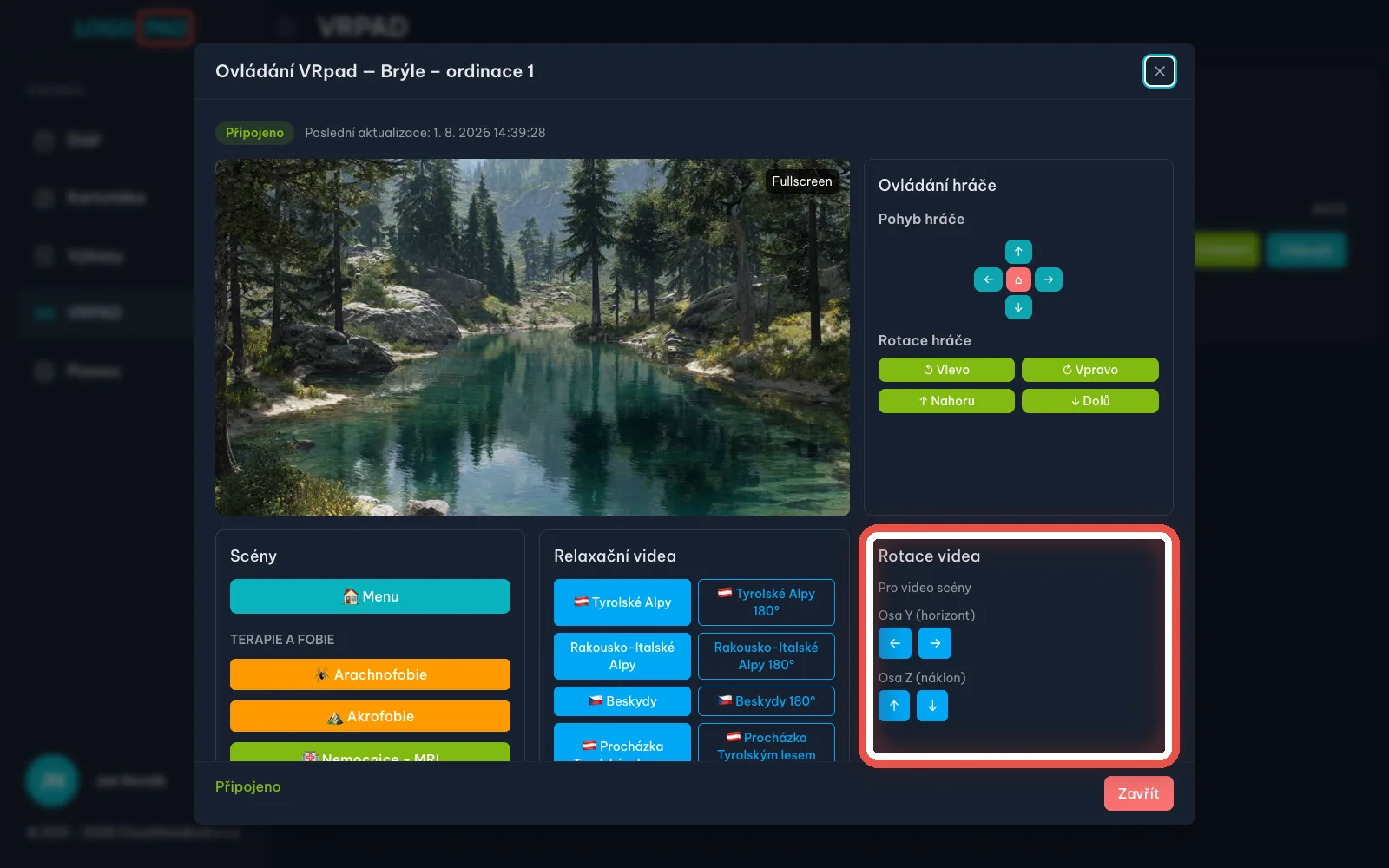Image resolution: width=1389 pixels, height=868 pixels.
Task: Click the Pohyb hráče label
Action: pos(921,219)
